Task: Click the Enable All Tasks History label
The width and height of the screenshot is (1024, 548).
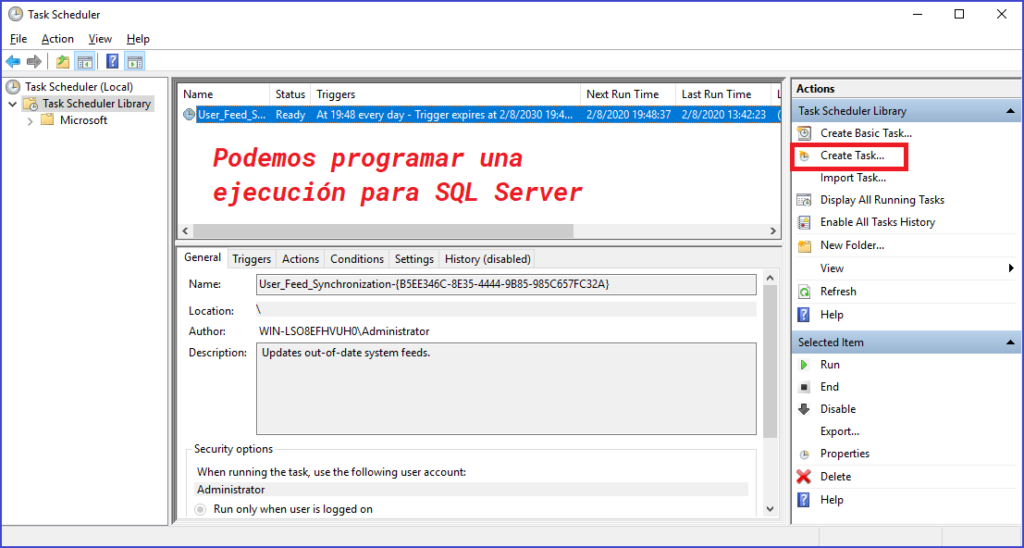Action: [x=878, y=222]
